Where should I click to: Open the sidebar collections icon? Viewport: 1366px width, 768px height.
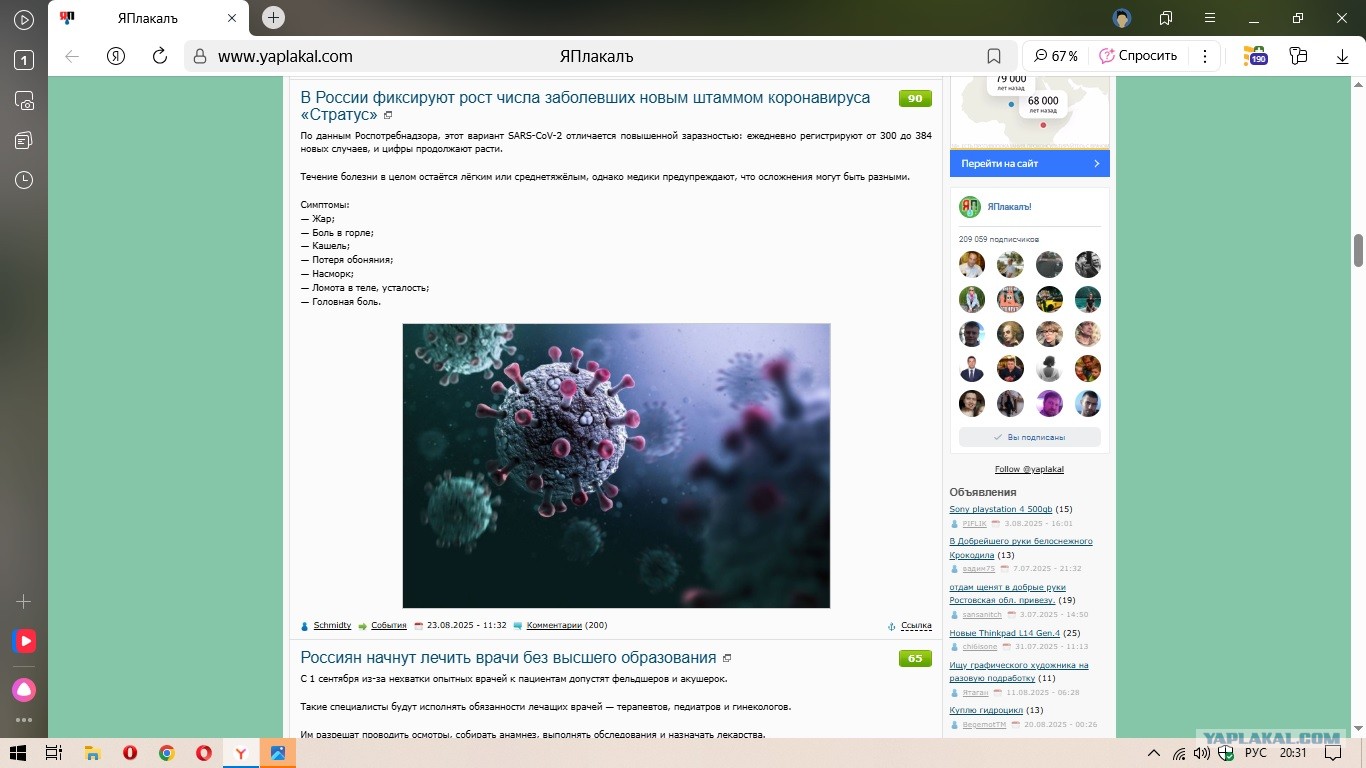point(24,140)
